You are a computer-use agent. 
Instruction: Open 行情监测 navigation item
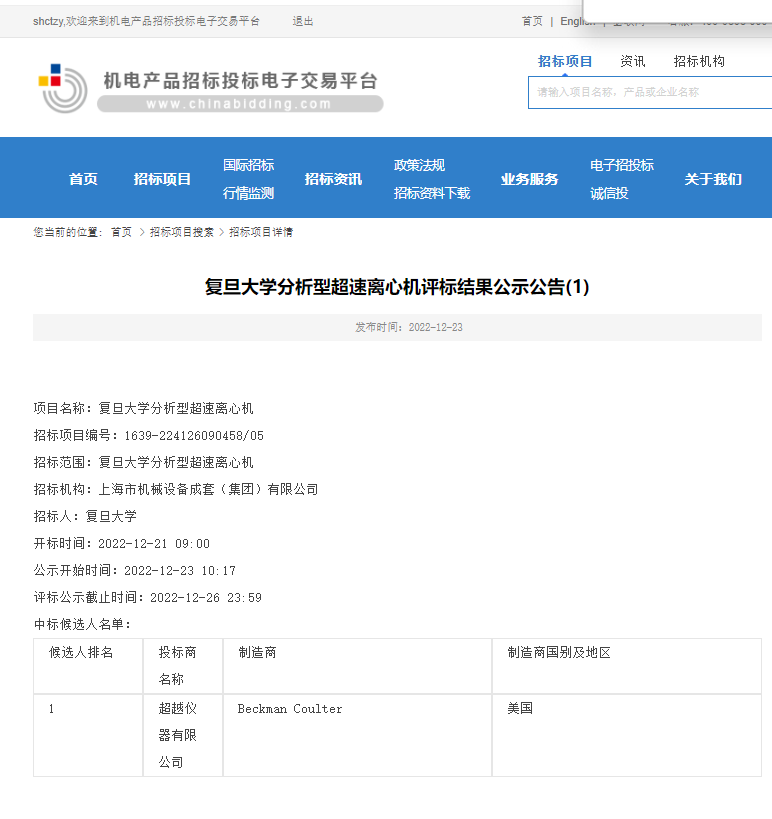point(248,193)
